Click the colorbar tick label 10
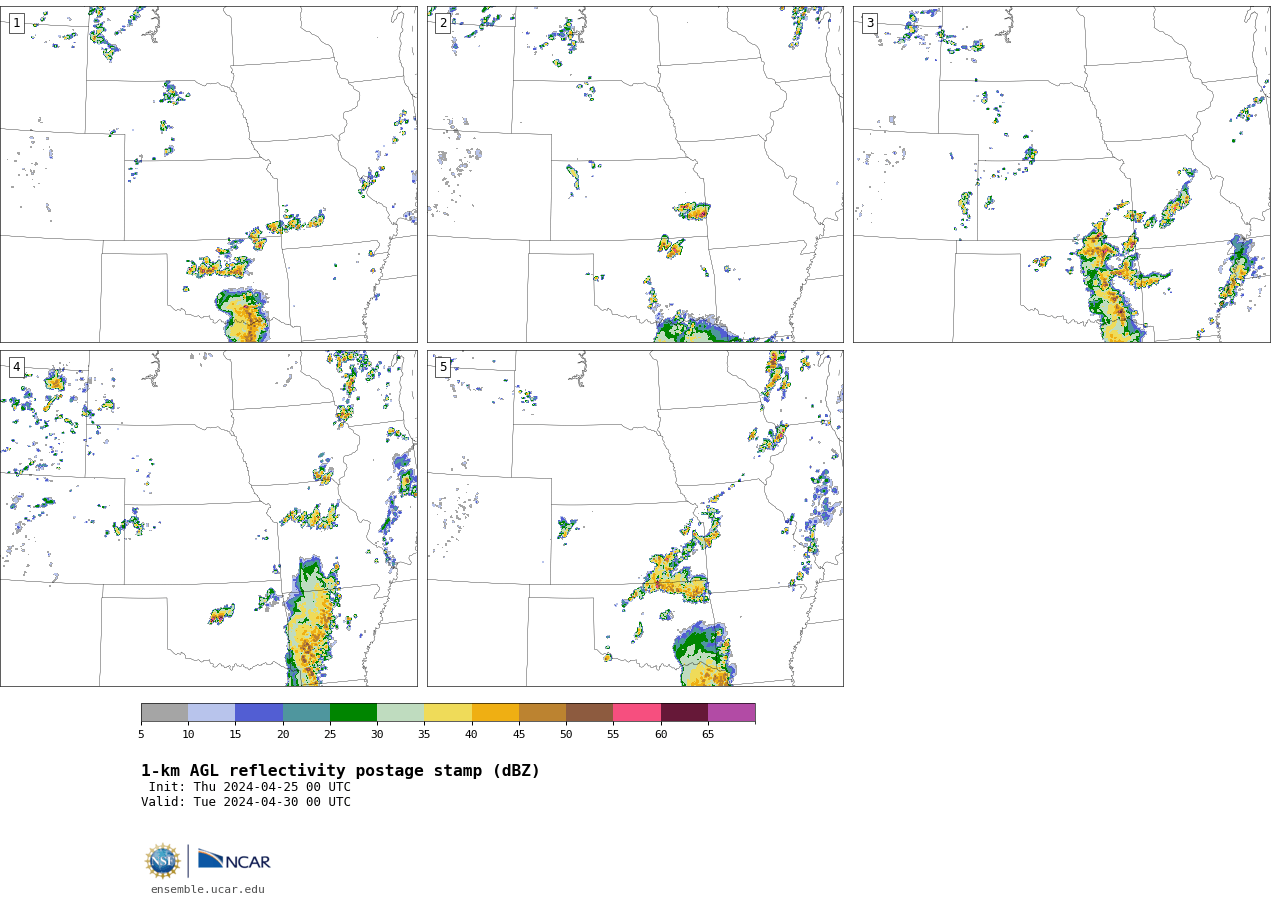The width and height of the screenshot is (1280, 901). [x=188, y=735]
